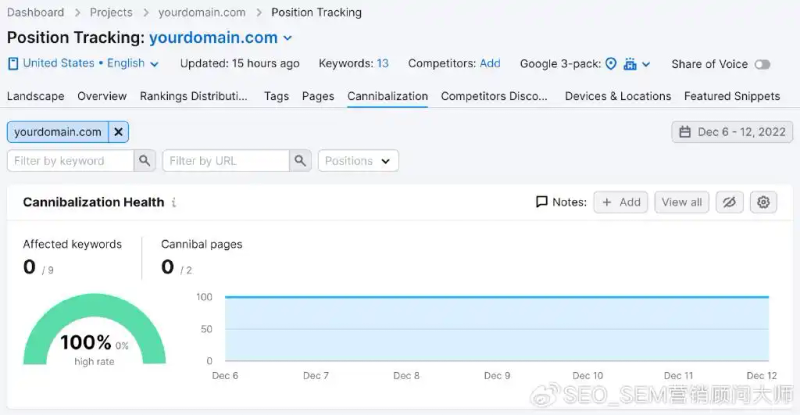Image resolution: width=800 pixels, height=415 pixels.
Task: Click the keyword filter search magnifier icon
Action: tap(146, 161)
